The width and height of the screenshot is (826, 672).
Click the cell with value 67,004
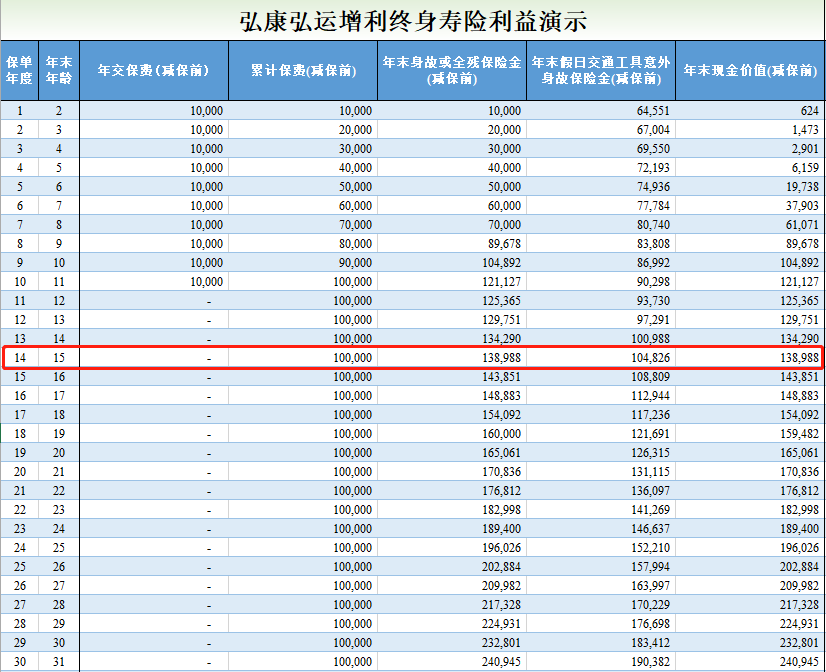601,130
